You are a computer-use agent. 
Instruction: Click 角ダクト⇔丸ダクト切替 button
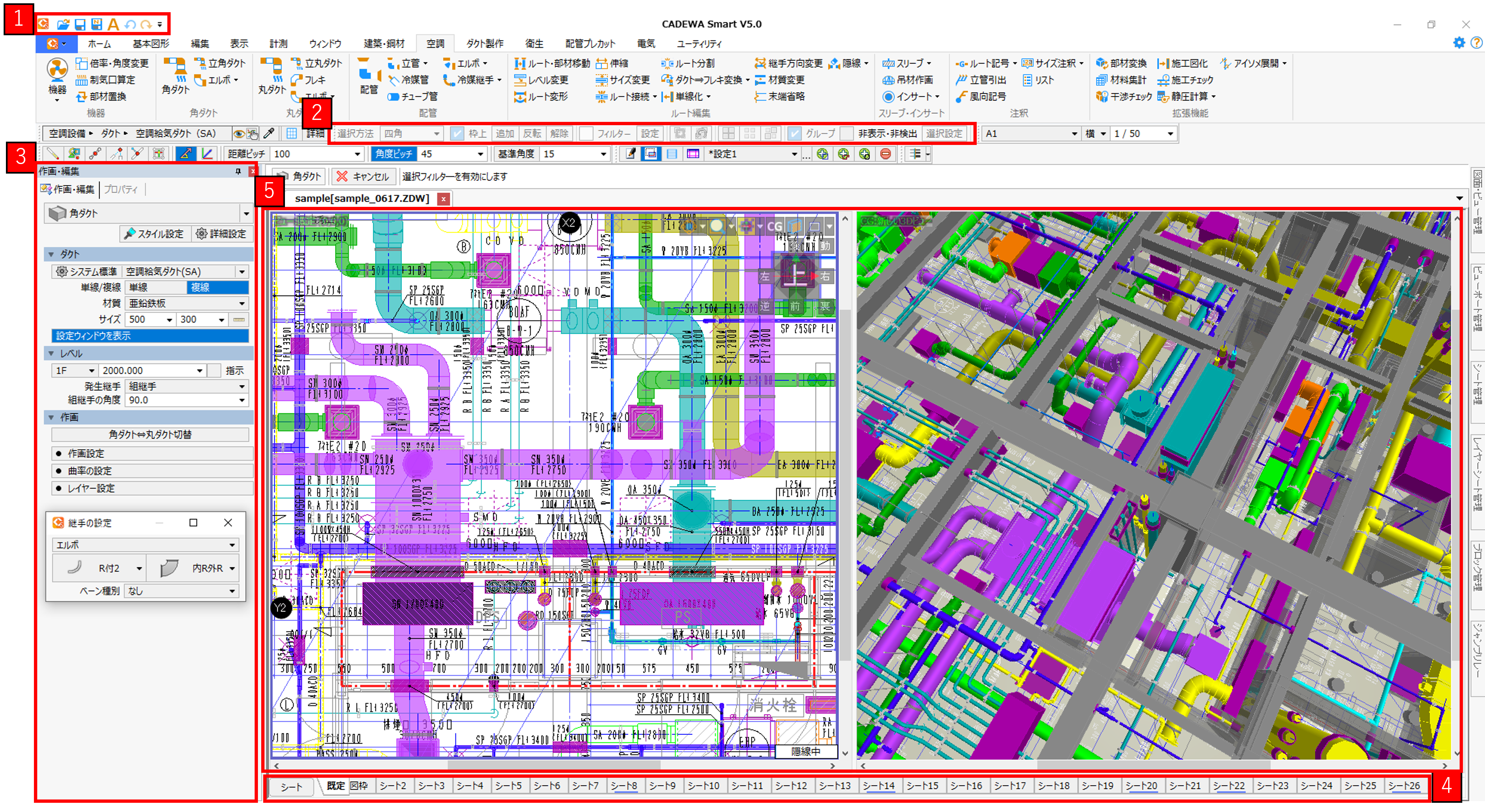(150, 434)
